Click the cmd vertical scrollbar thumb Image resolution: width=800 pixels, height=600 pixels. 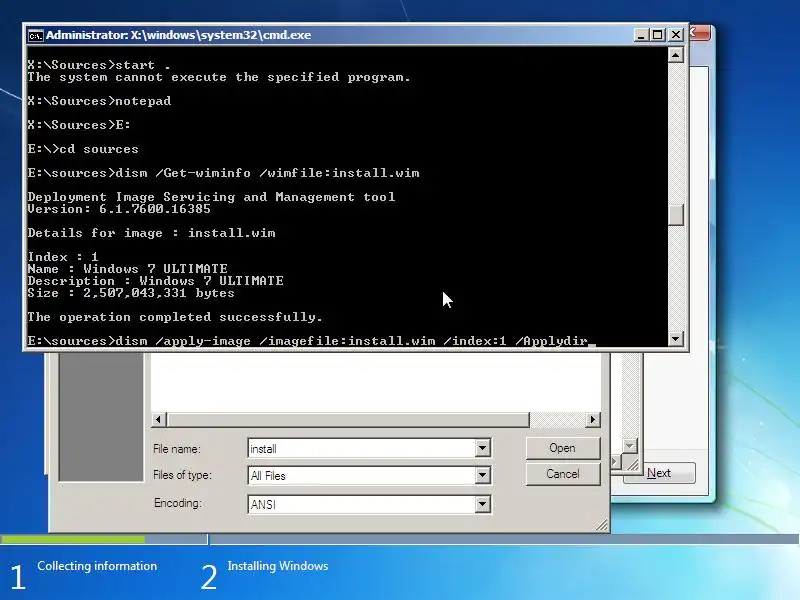(676, 215)
